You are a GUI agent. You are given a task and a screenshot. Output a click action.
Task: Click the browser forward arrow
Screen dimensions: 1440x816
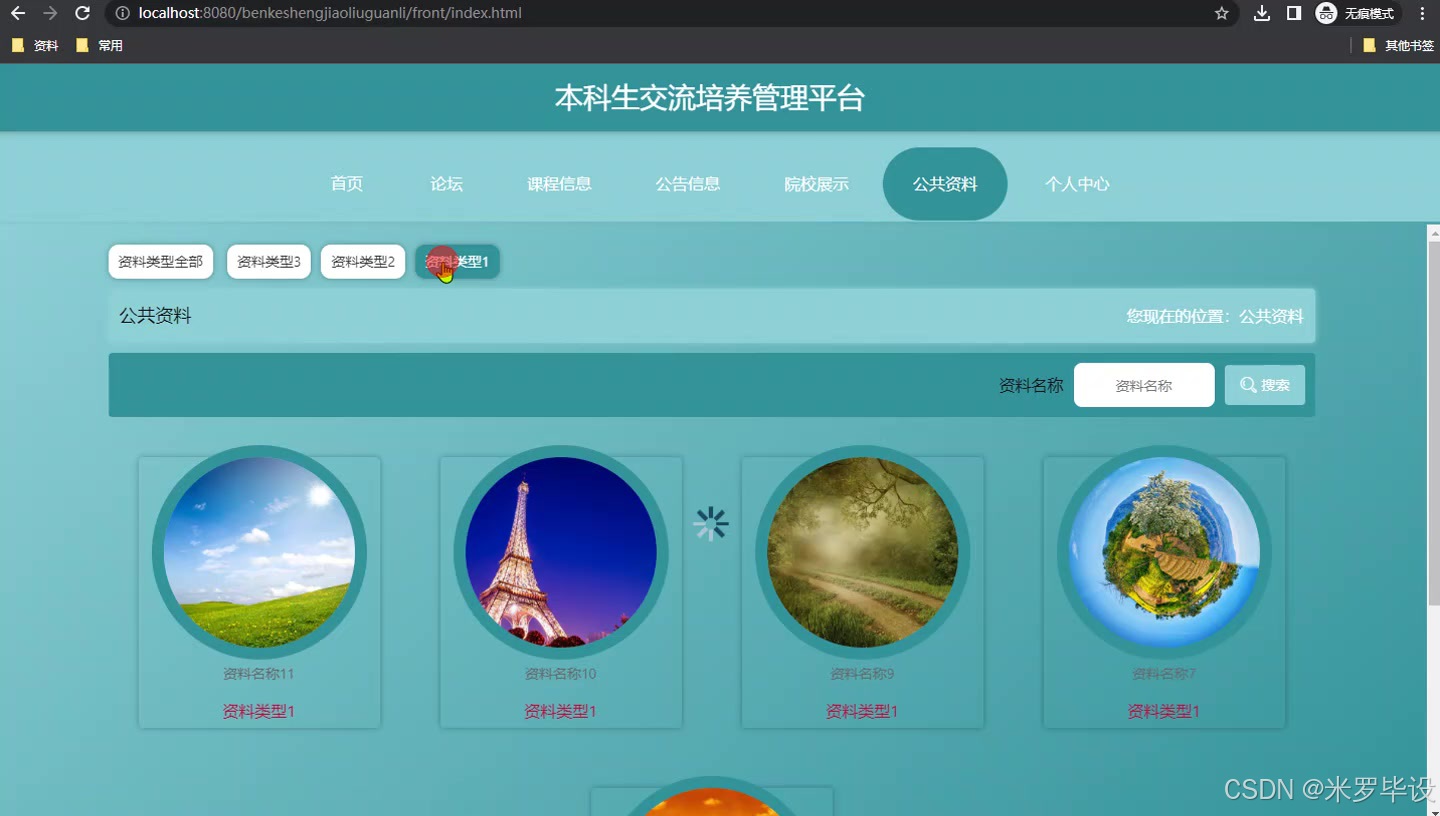coord(50,13)
